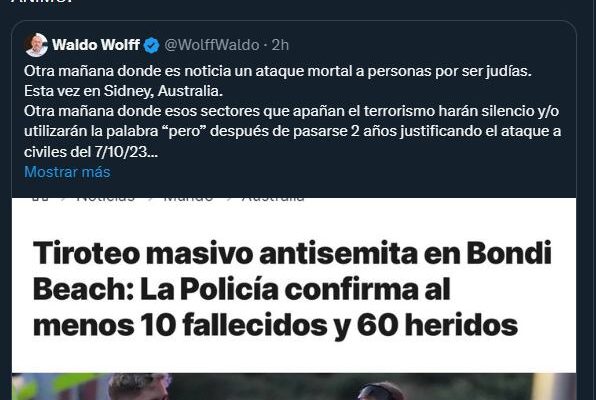Click the Australia breadcrumb item
The width and height of the screenshot is (596, 400).
coord(273,198)
